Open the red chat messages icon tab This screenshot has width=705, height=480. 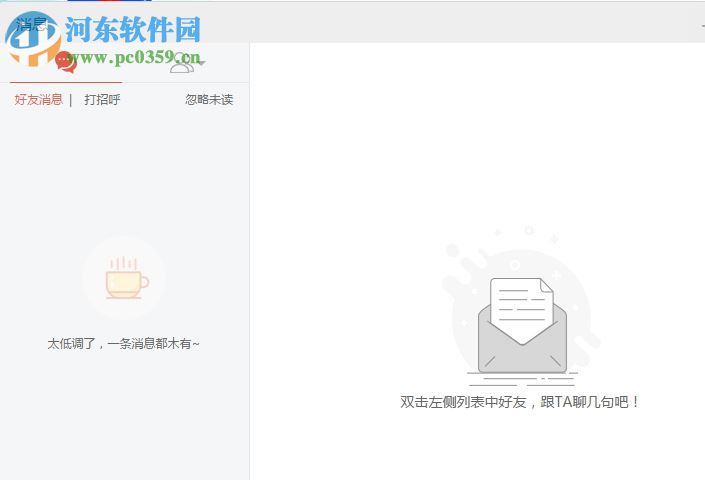(x=66, y=62)
